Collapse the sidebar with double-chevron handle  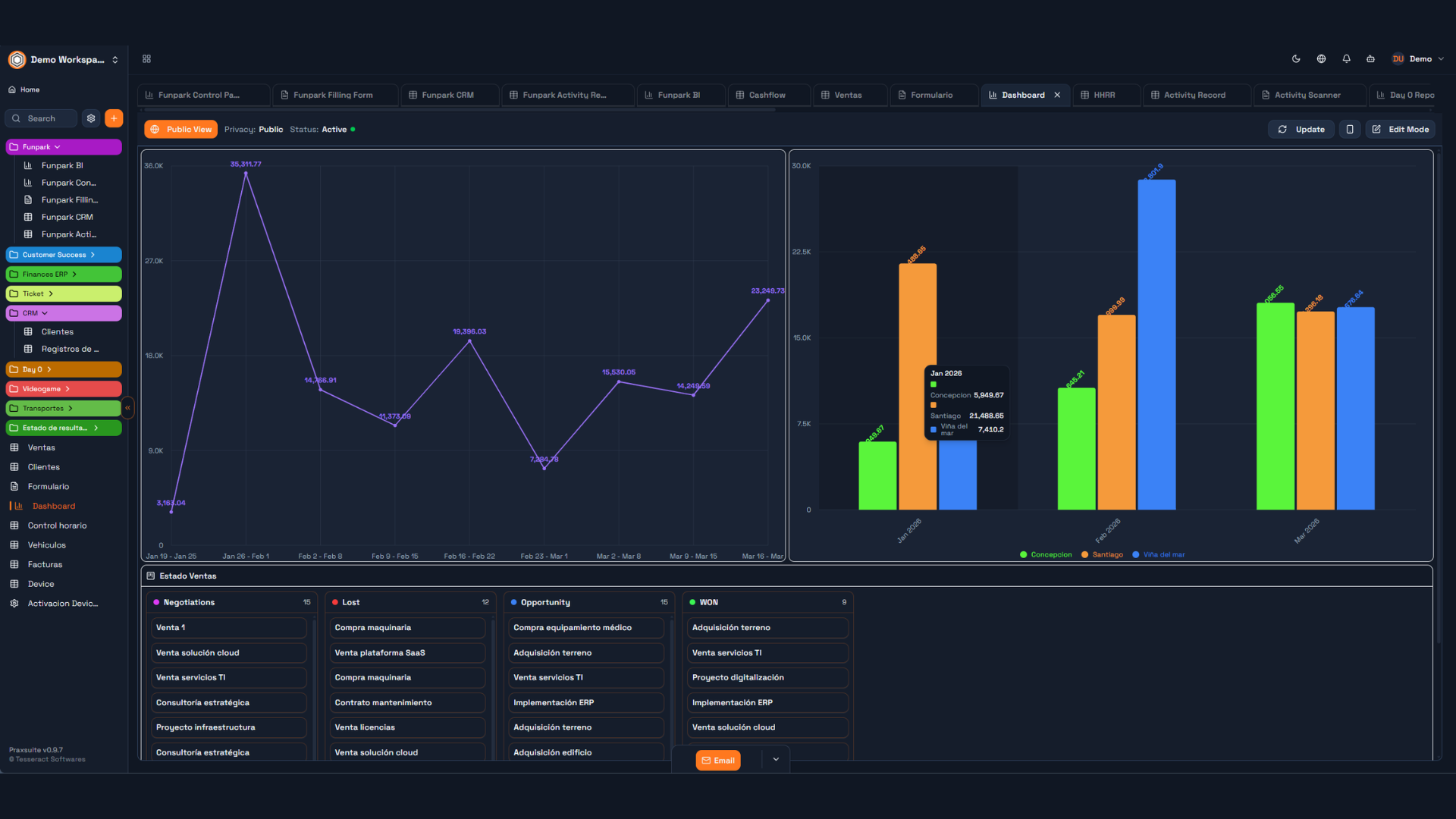click(128, 408)
